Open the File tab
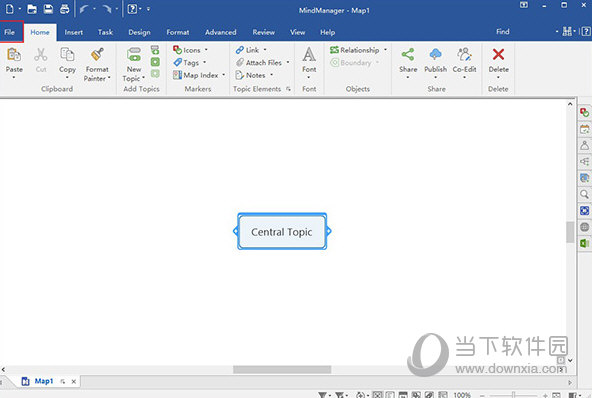Screen dimensions: 592x398 tap(10, 32)
